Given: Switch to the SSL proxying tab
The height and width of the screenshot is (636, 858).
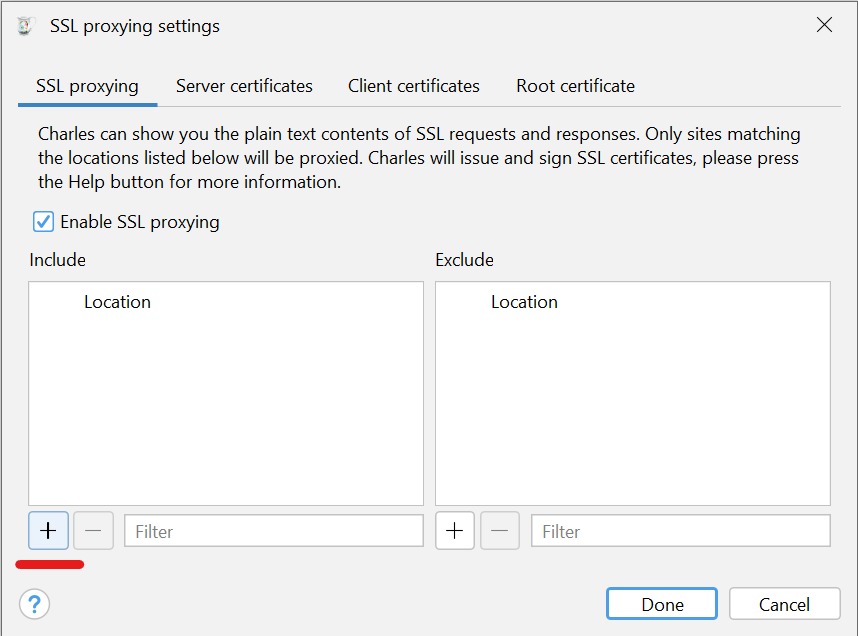Looking at the screenshot, I should coord(87,86).
